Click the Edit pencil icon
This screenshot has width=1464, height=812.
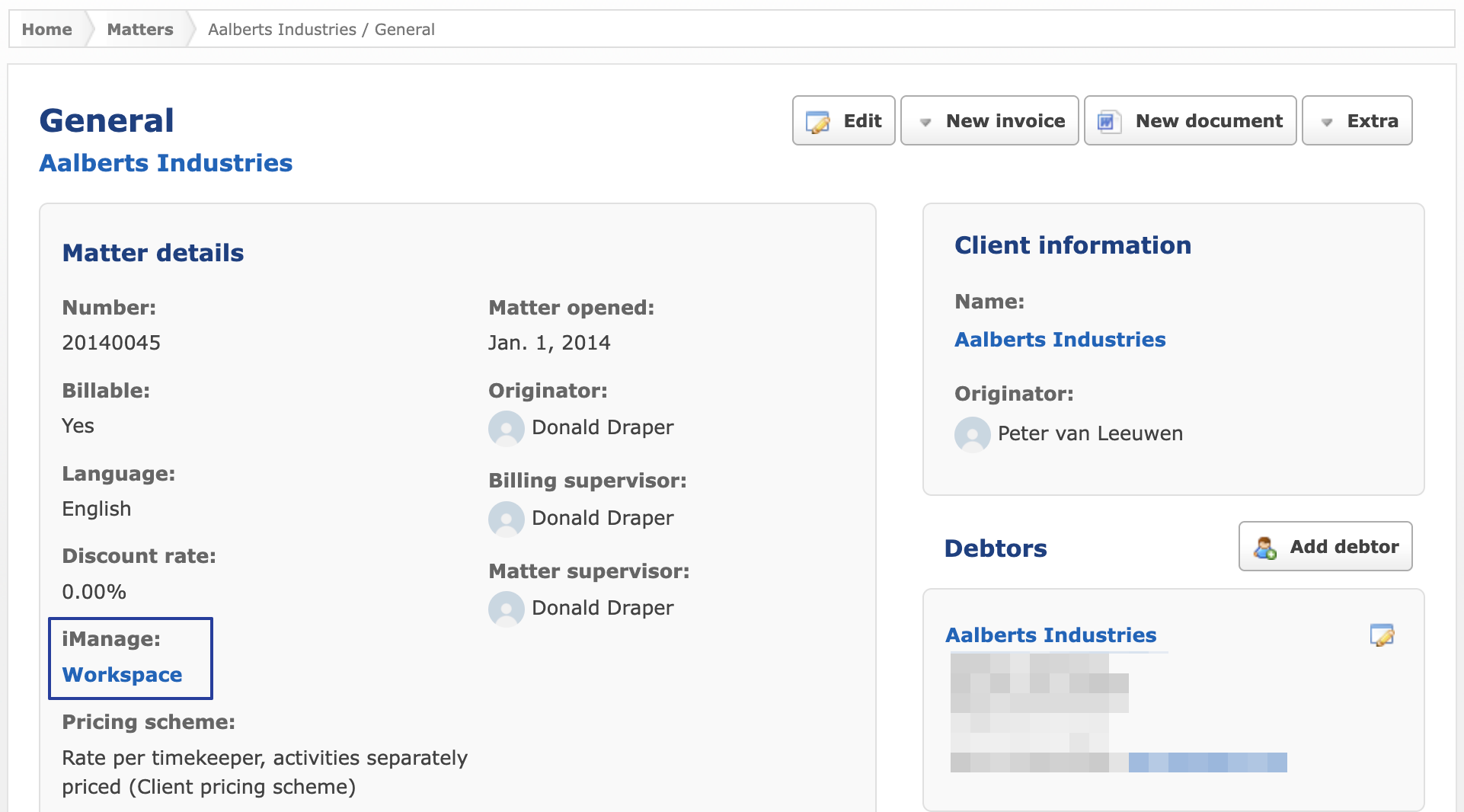pyautogui.click(x=818, y=121)
